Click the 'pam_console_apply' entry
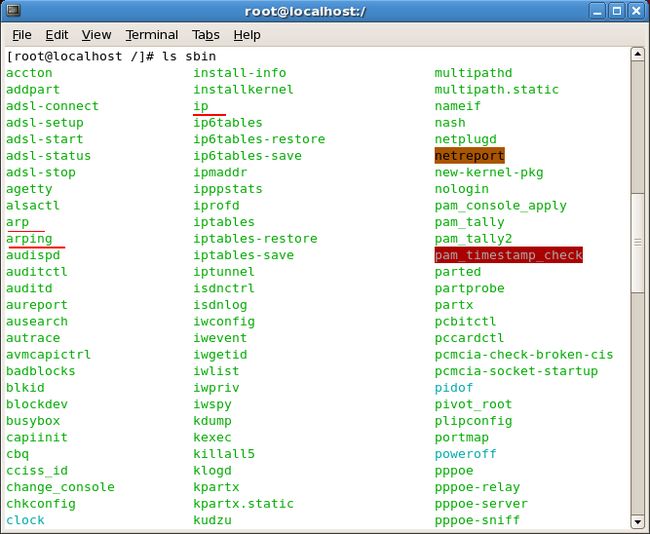650x534 pixels. pos(500,206)
